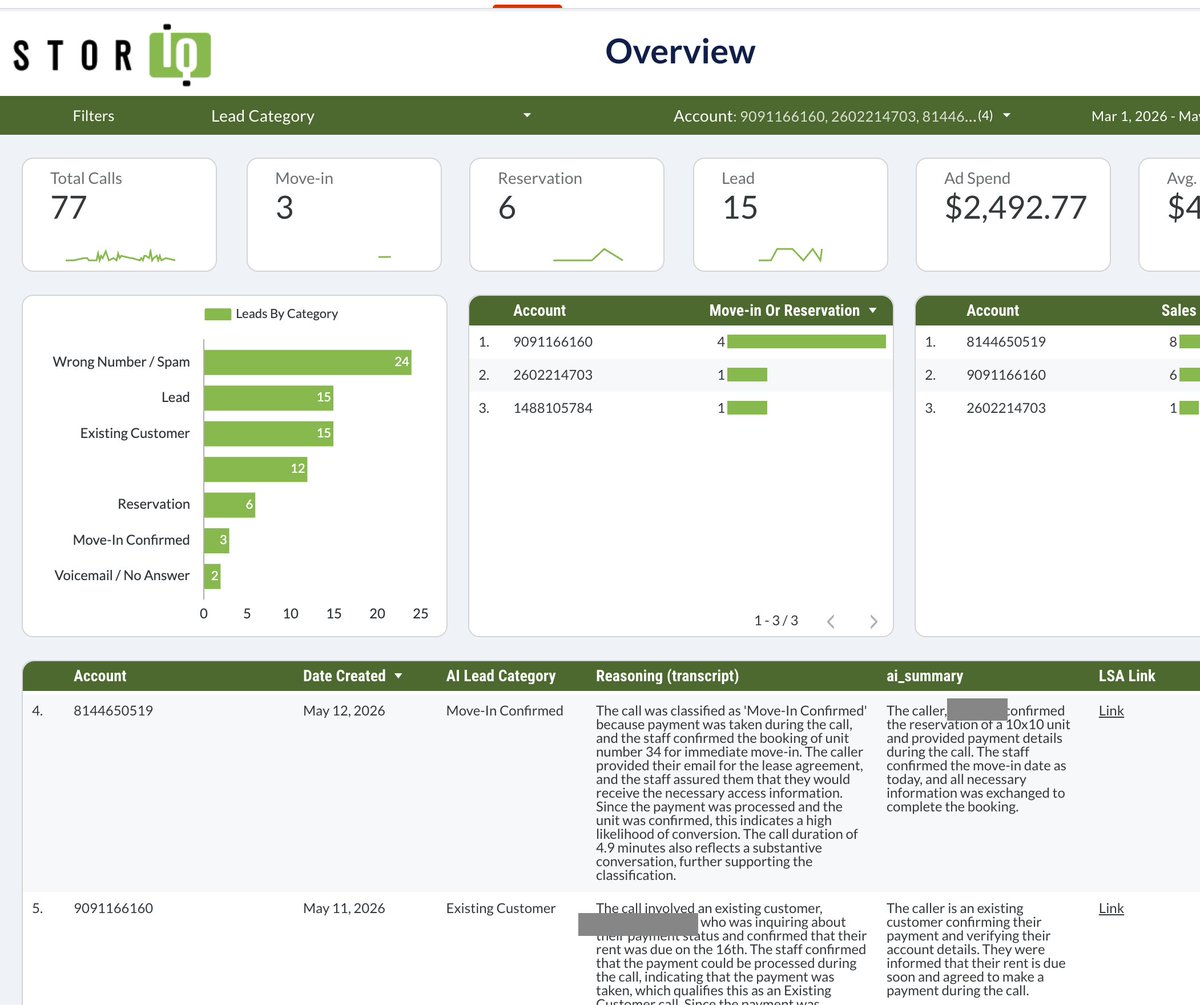The width and height of the screenshot is (1200, 1005).
Task: Click the Existing Customer category cell in table
Action: pyautogui.click(x=501, y=909)
